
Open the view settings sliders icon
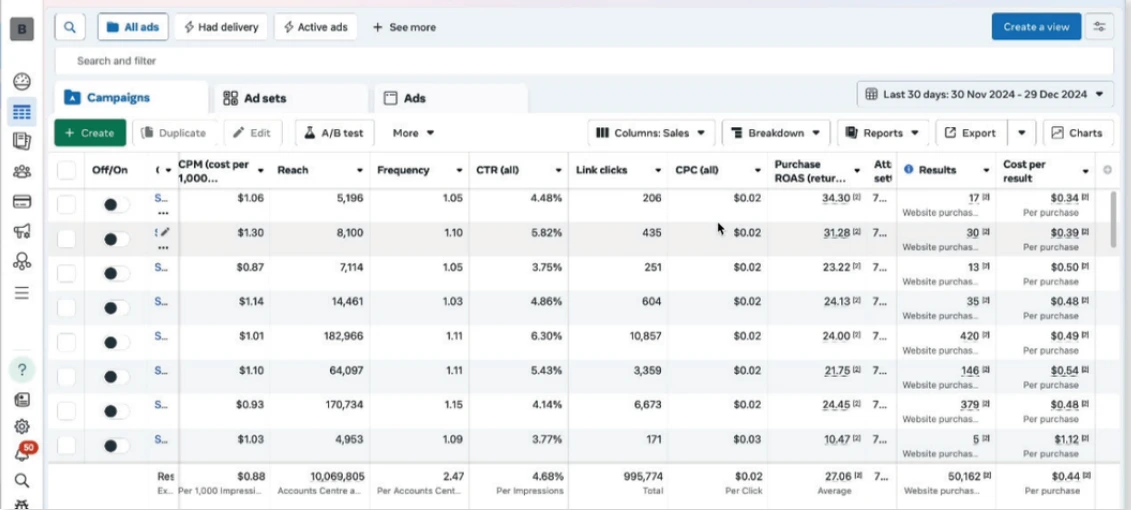[x=1099, y=27]
